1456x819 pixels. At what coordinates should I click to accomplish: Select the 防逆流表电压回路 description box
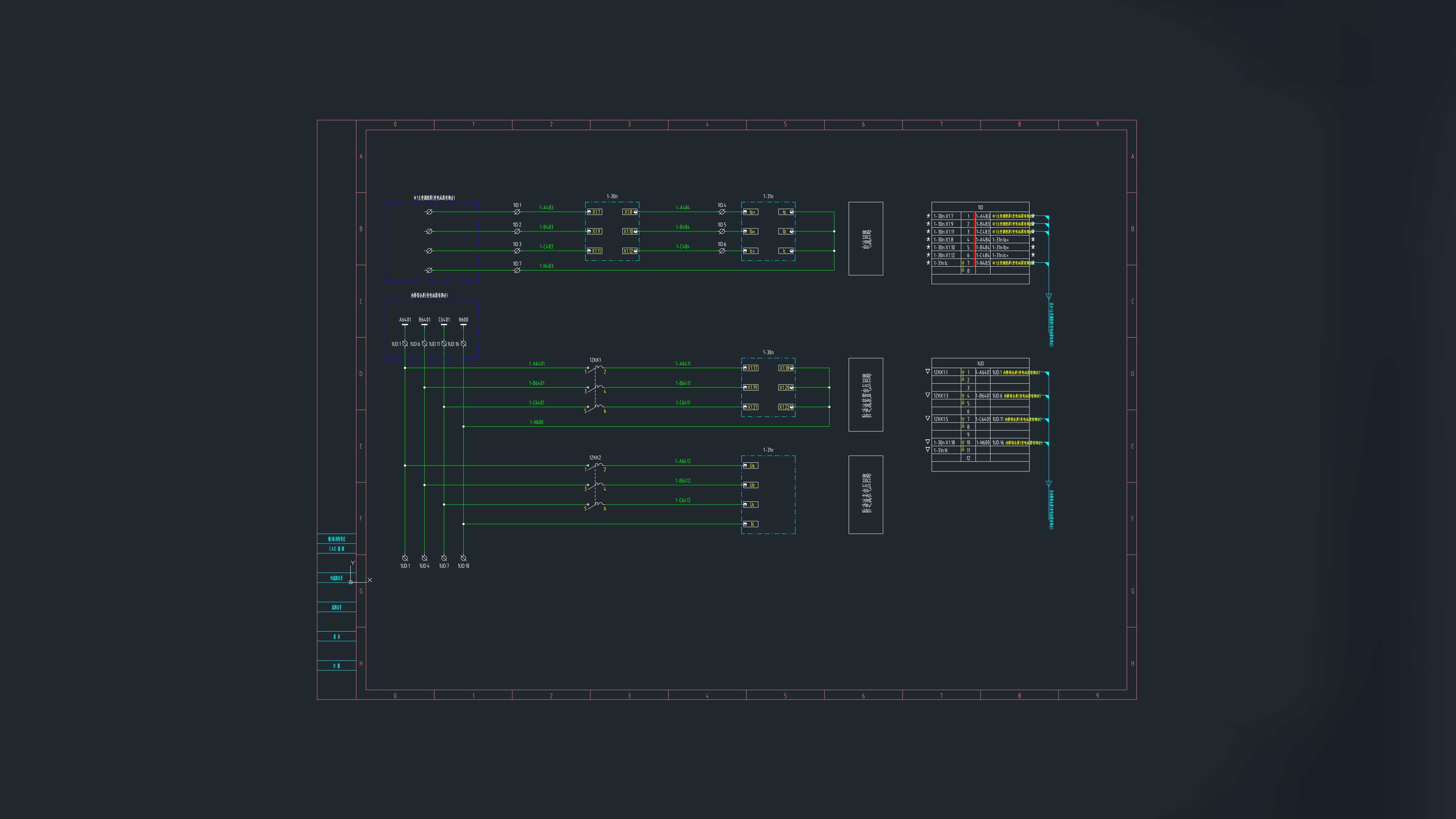[866, 494]
